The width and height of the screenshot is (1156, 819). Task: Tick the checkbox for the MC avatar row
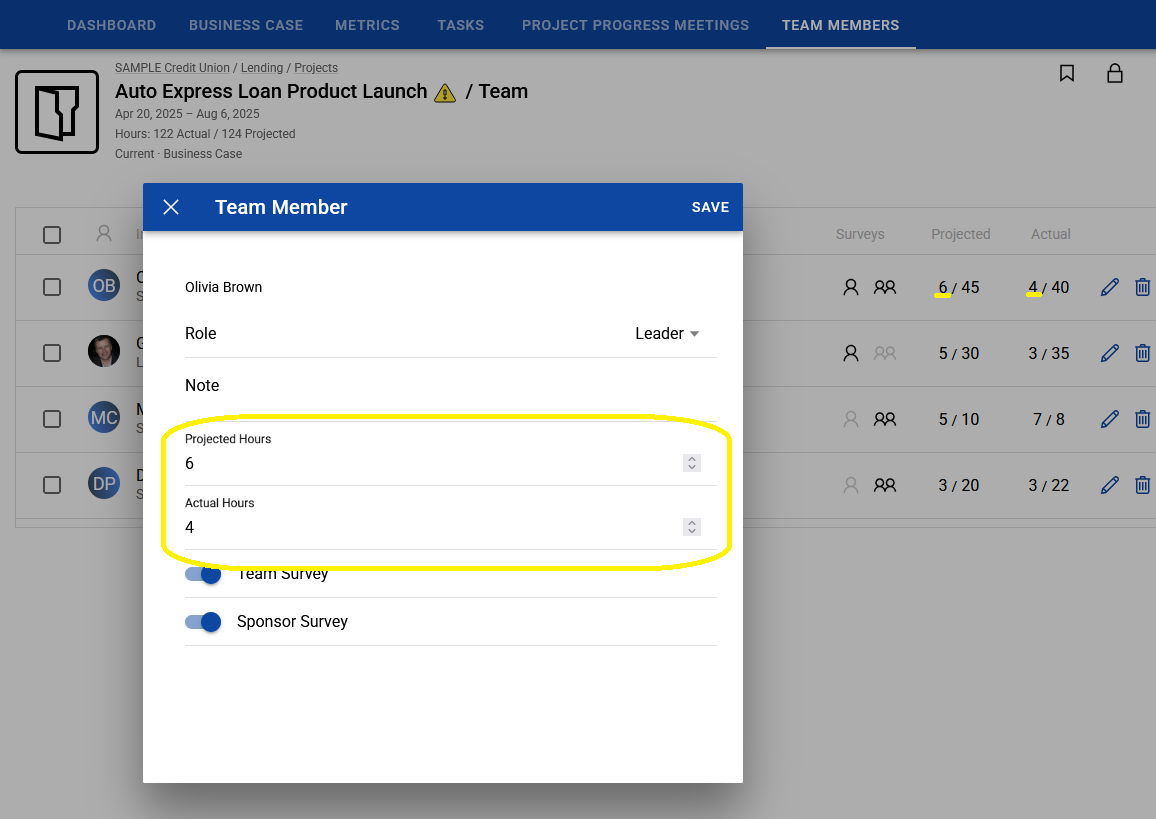point(52,419)
